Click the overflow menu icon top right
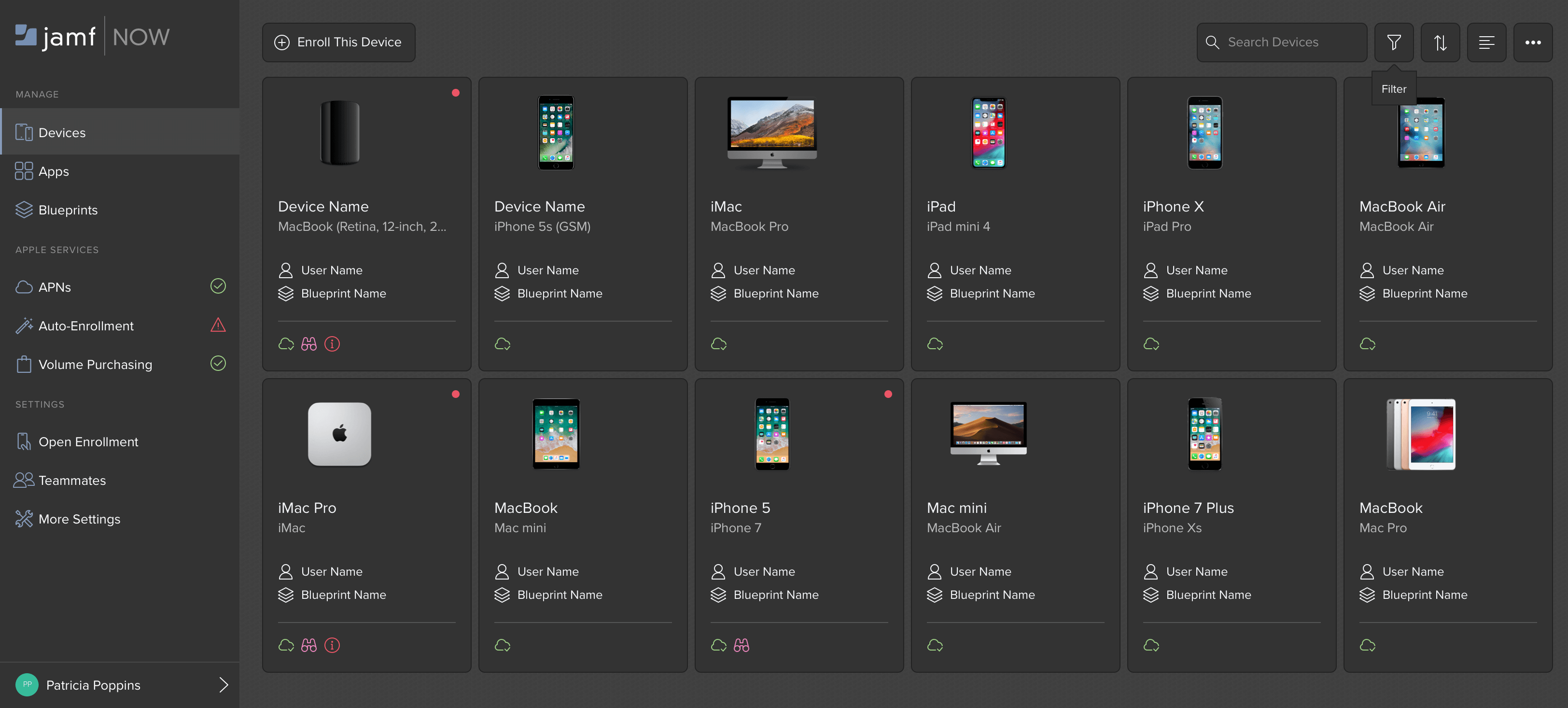The width and height of the screenshot is (1568, 708). 1532,42
